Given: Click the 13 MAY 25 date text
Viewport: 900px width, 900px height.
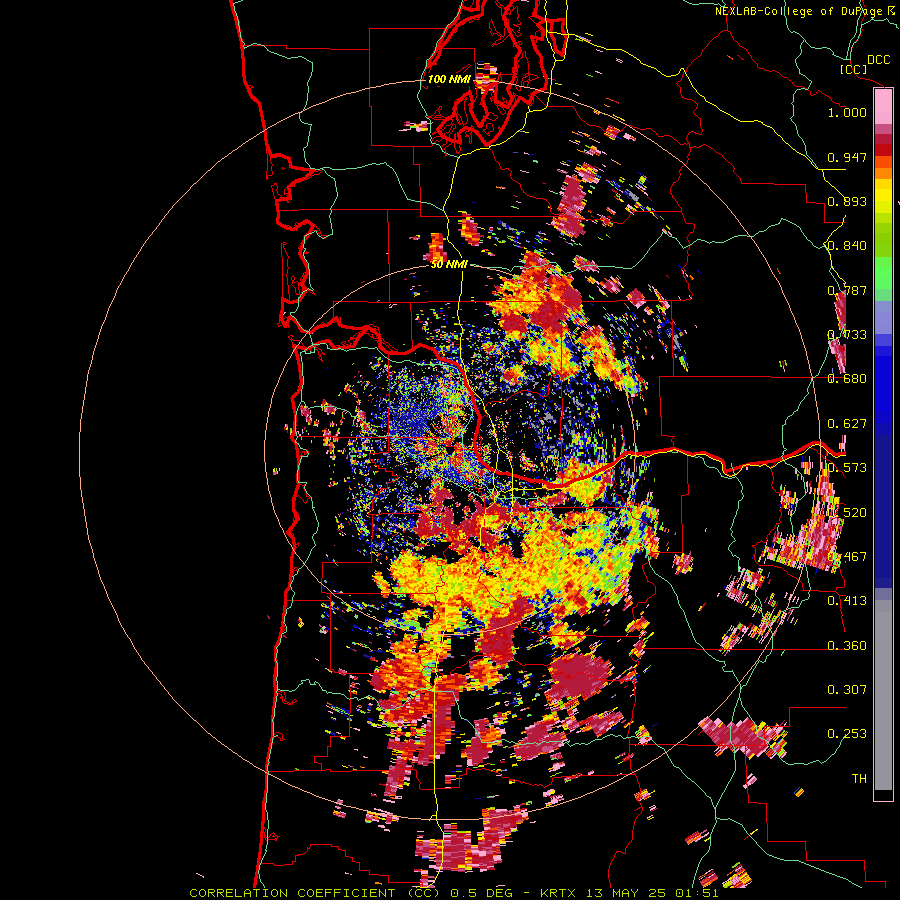Looking at the screenshot, I should click(x=626, y=893).
